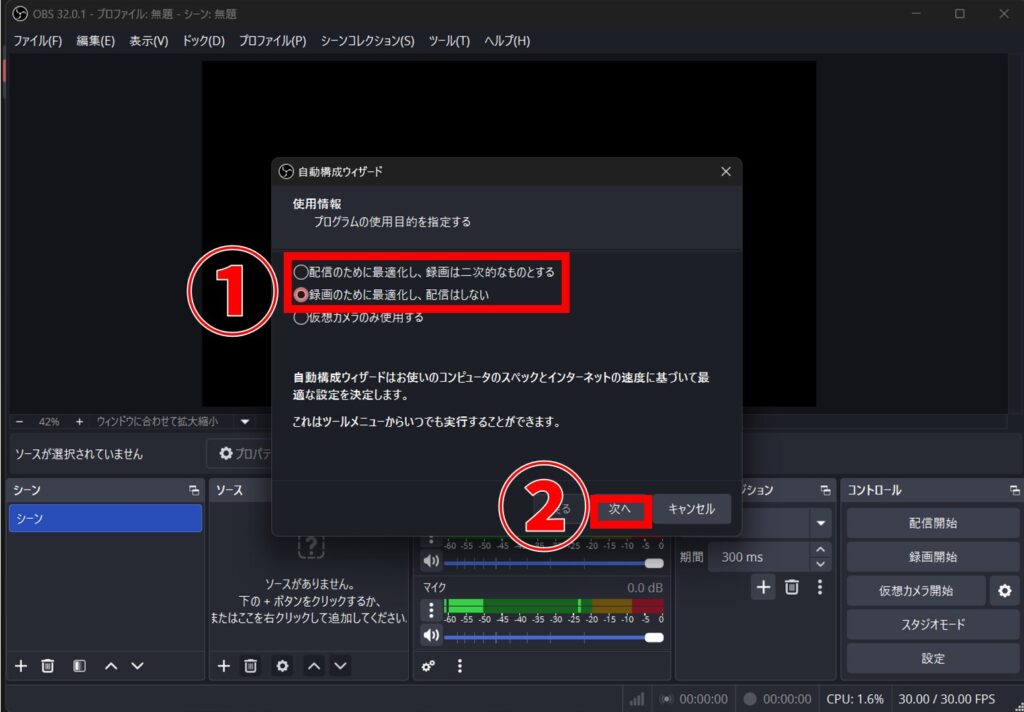Open advanced audio settings gear in the mixer
This screenshot has width=1024, height=712.
click(428, 665)
